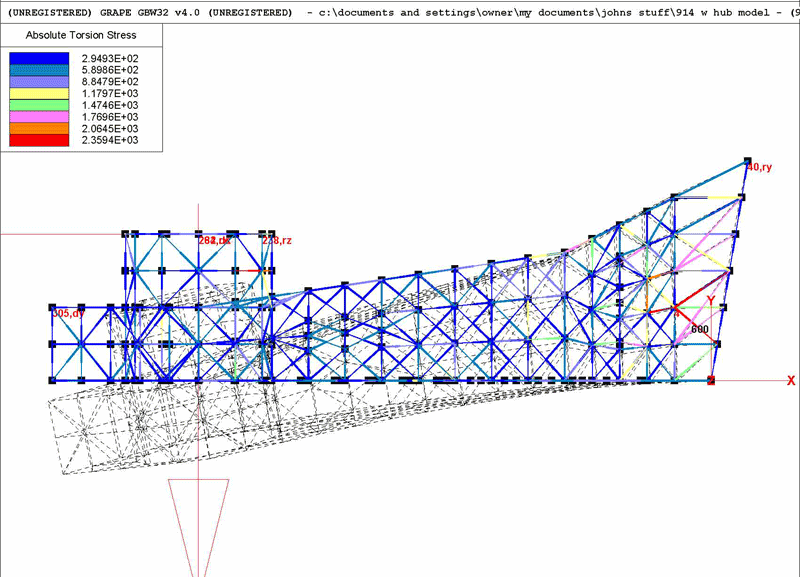The width and height of the screenshot is (800, 577).
Task: Click the 282,dx node label
Action: click(214, 241)
